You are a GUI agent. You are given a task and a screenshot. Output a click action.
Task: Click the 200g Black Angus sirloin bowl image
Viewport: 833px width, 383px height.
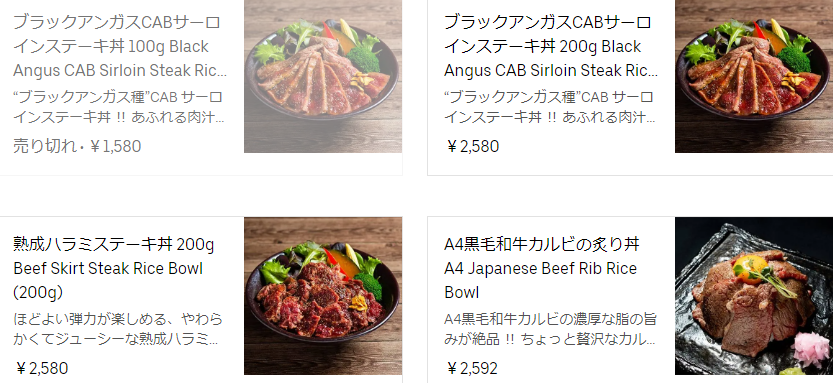pos(754,76)
